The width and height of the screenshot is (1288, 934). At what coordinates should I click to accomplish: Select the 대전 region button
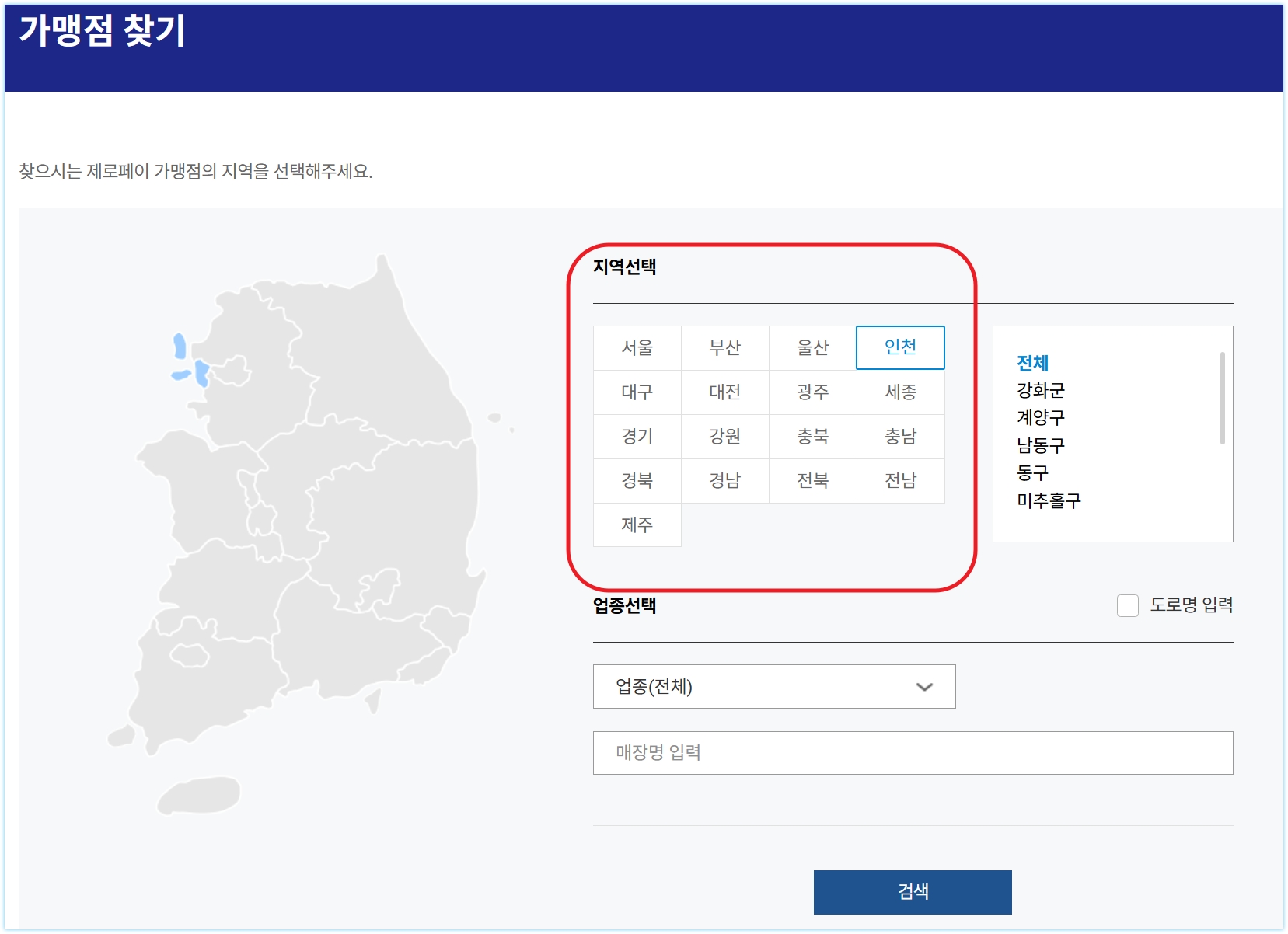coord(724,392)
